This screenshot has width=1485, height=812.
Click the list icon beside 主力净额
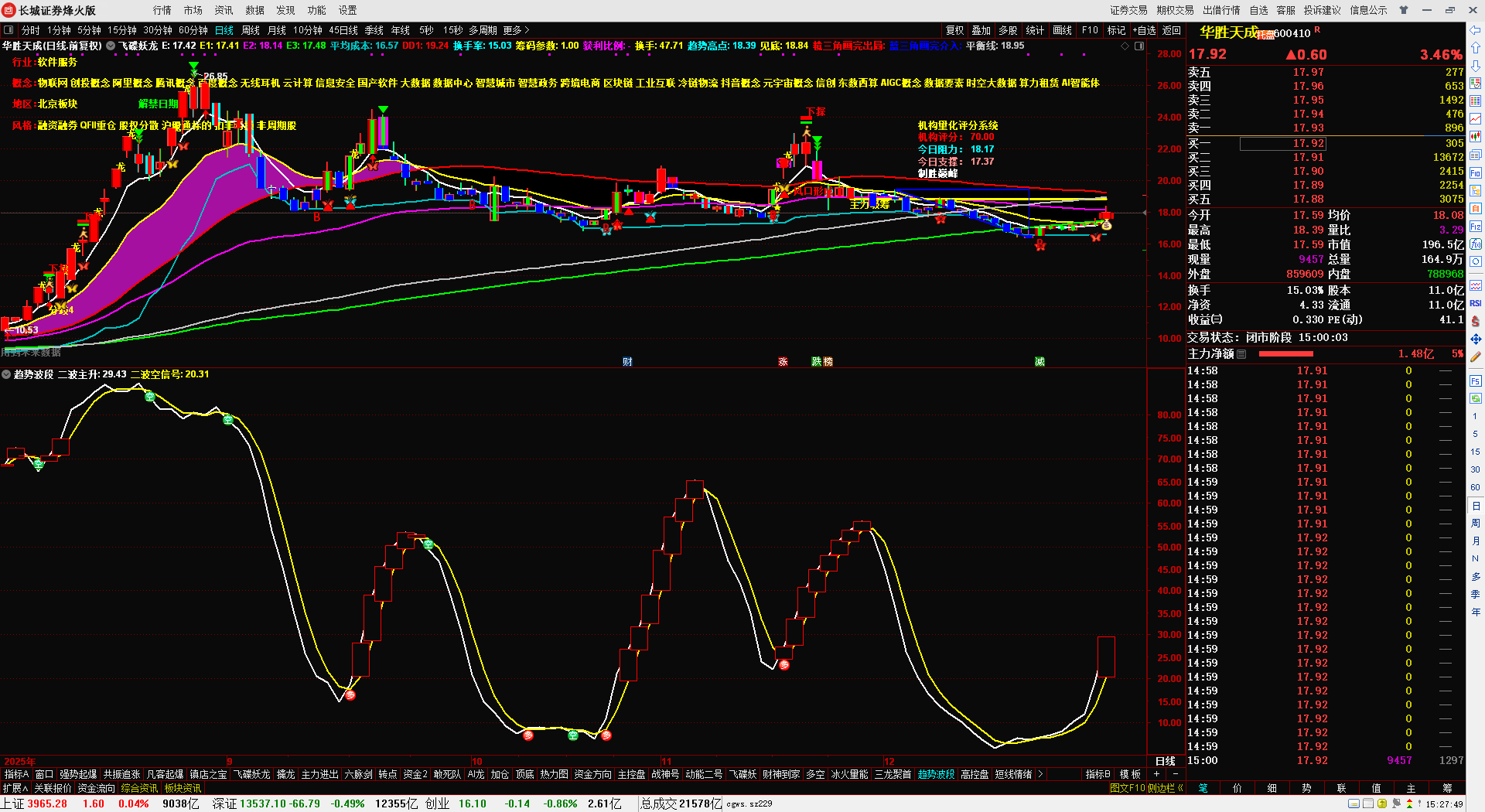1241,354
